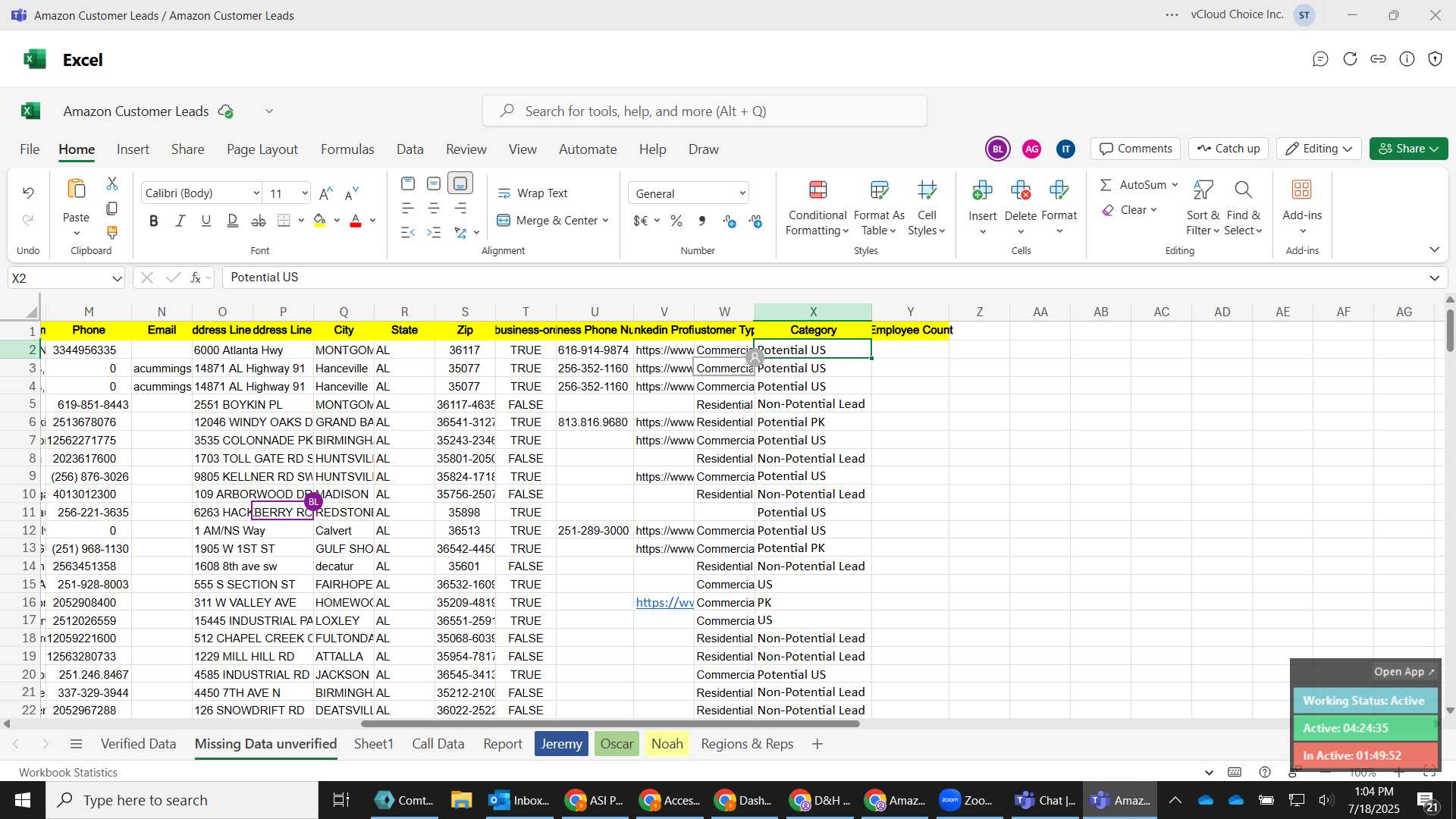Open the https link in row 16
1456x819 pixels.
pos(664,603)
